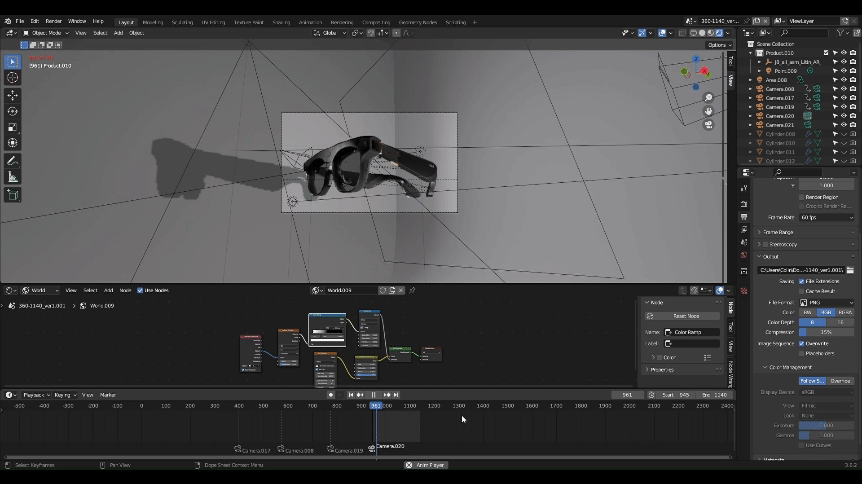Click the zoom magnifier icon in viewport

tap(709, 98)
